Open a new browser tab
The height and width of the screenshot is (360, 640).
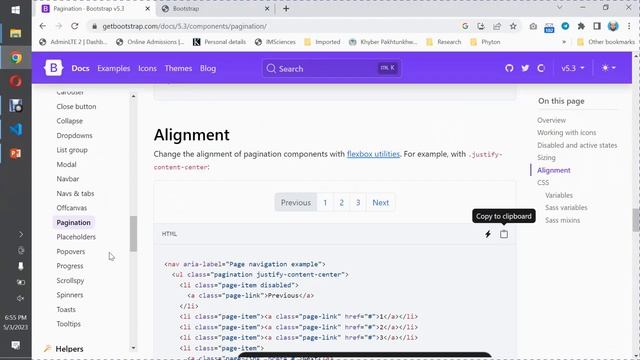coord(286,9)
